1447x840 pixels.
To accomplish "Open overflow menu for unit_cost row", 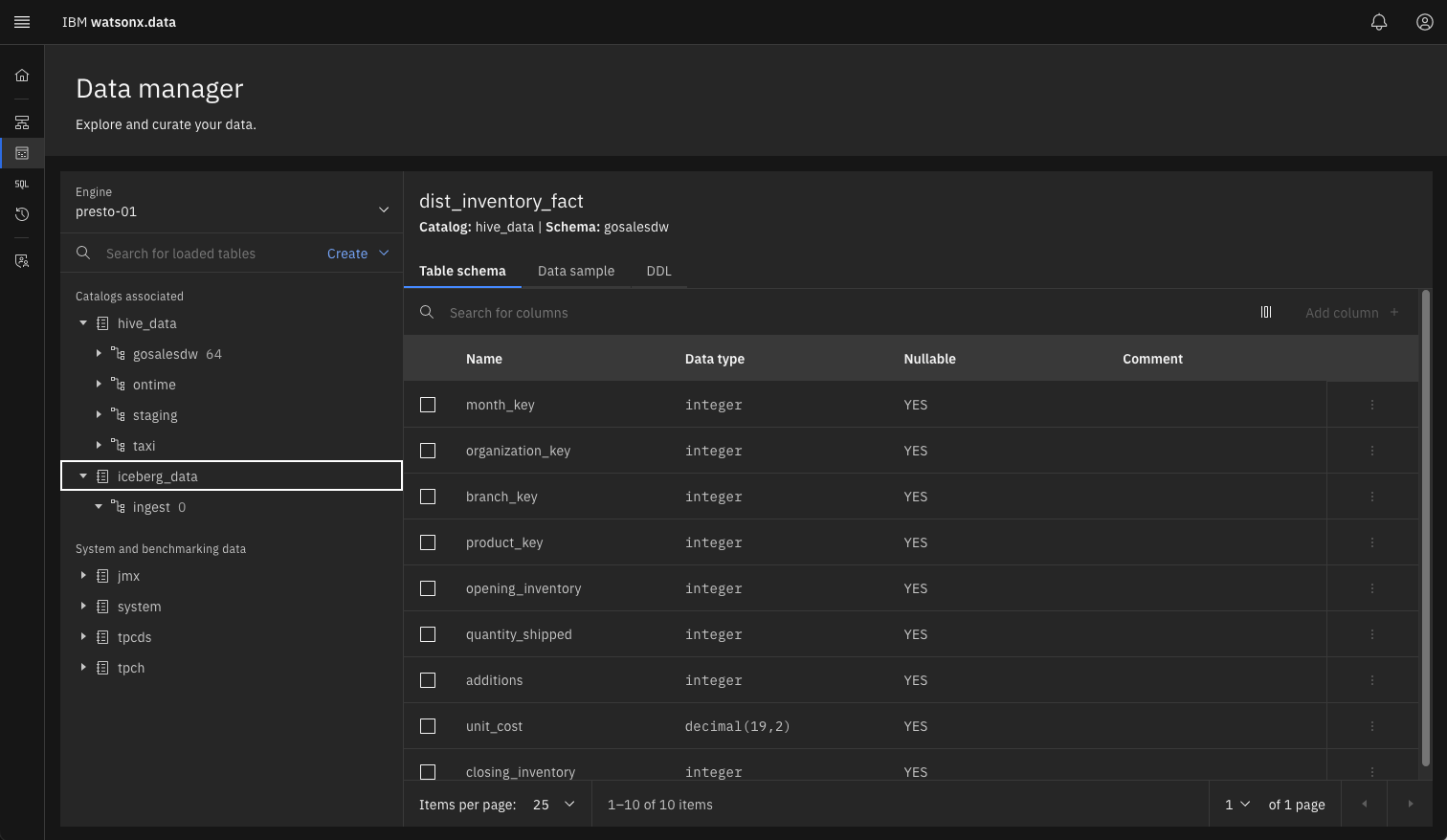I will 1372,726.
